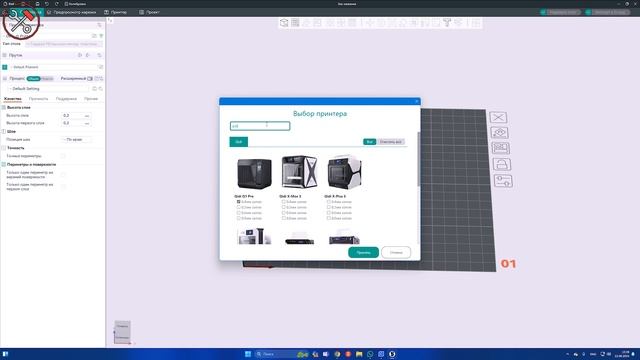
Task: Open File Explorer from the taskbar
Action: click(x=359, y=354)
